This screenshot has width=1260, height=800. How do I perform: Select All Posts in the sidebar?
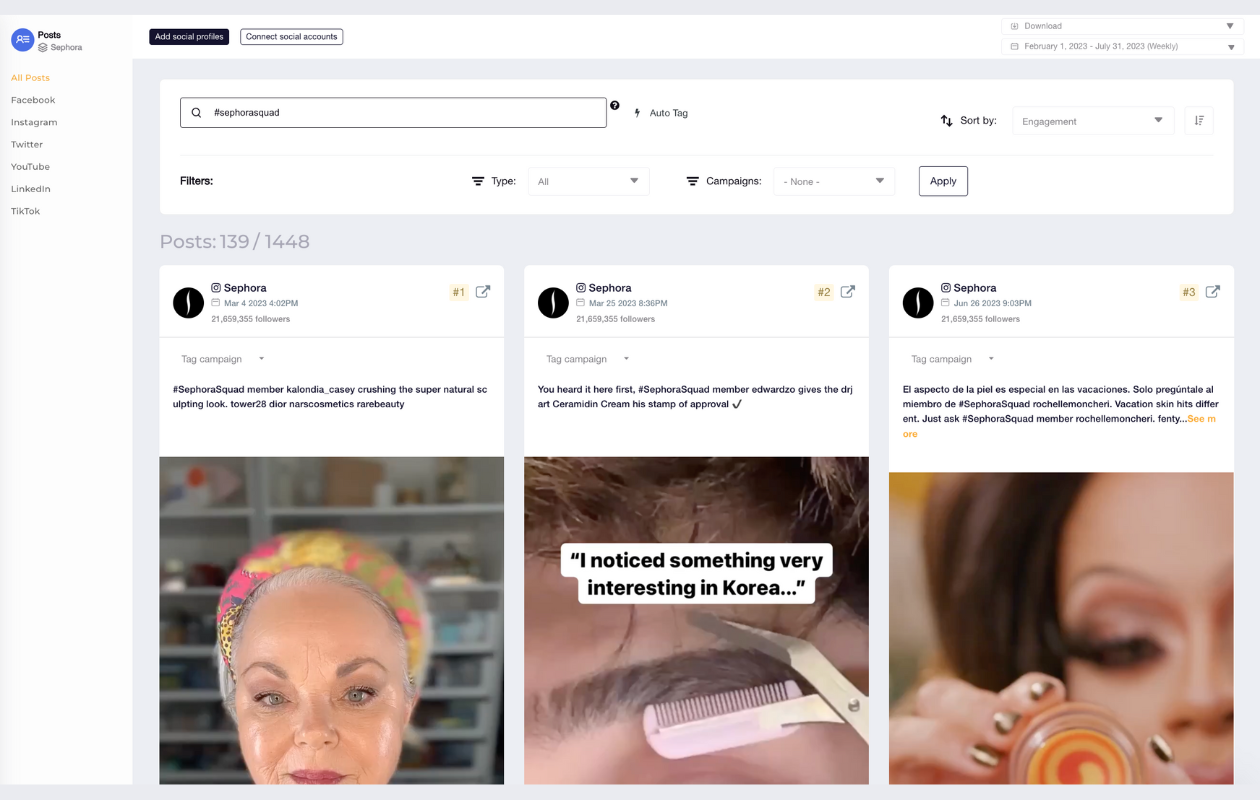point(30,78)
